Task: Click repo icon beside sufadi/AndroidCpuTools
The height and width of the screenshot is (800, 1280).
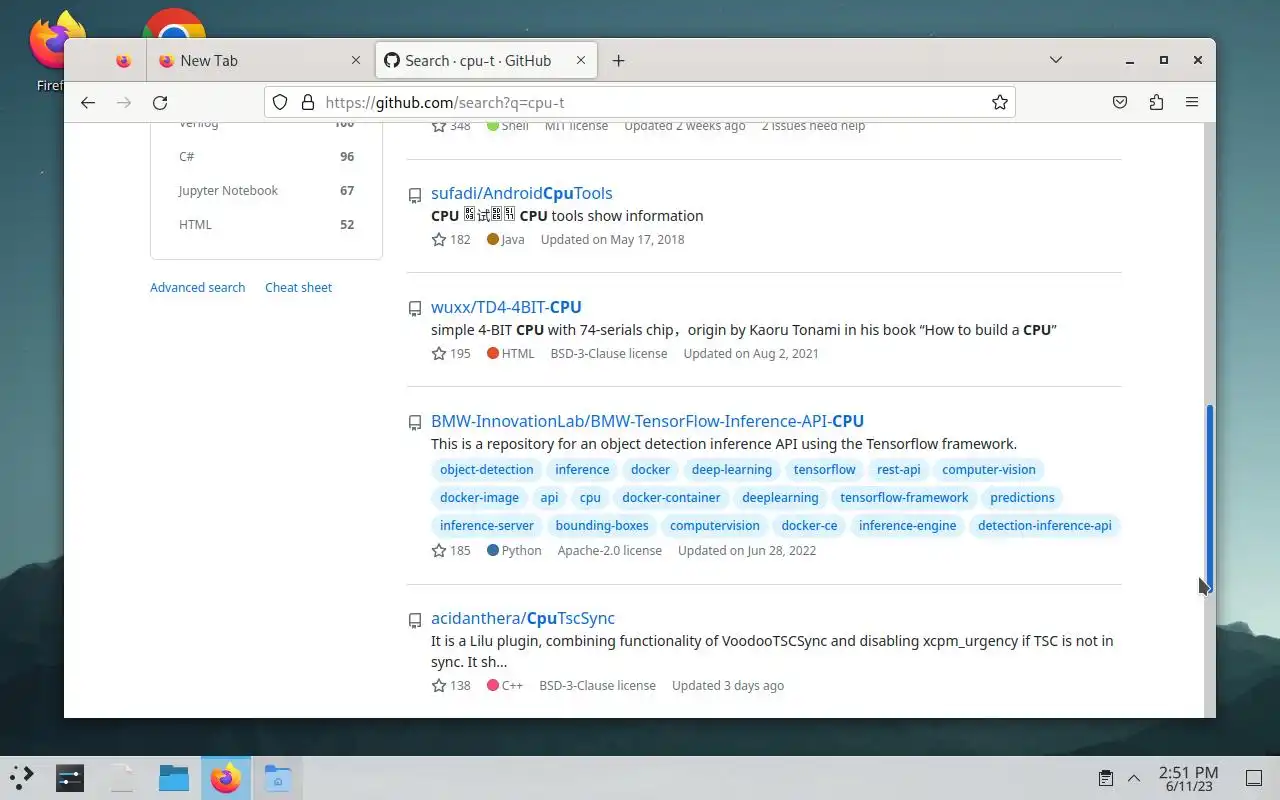Action: click(x=415, y=196)
